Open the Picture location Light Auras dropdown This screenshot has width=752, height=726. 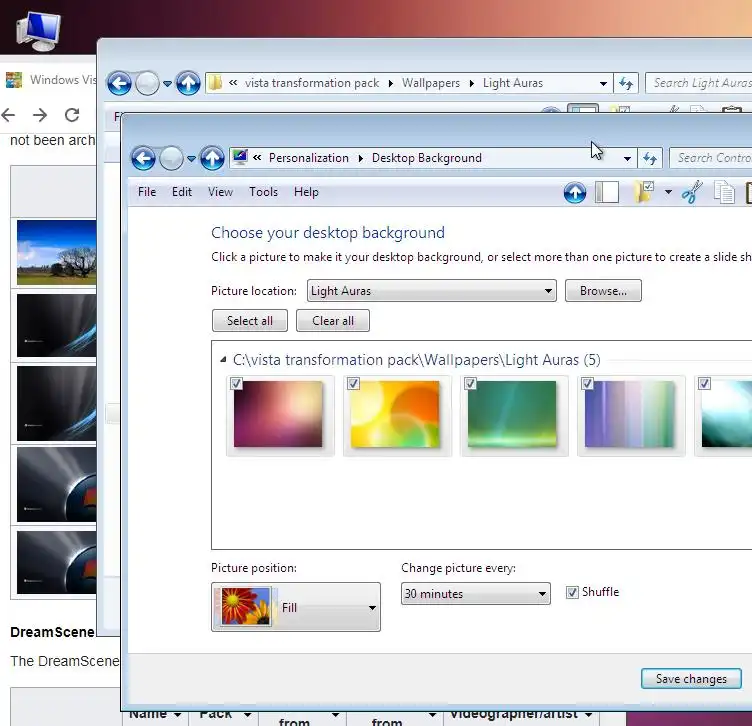point(432,291)
